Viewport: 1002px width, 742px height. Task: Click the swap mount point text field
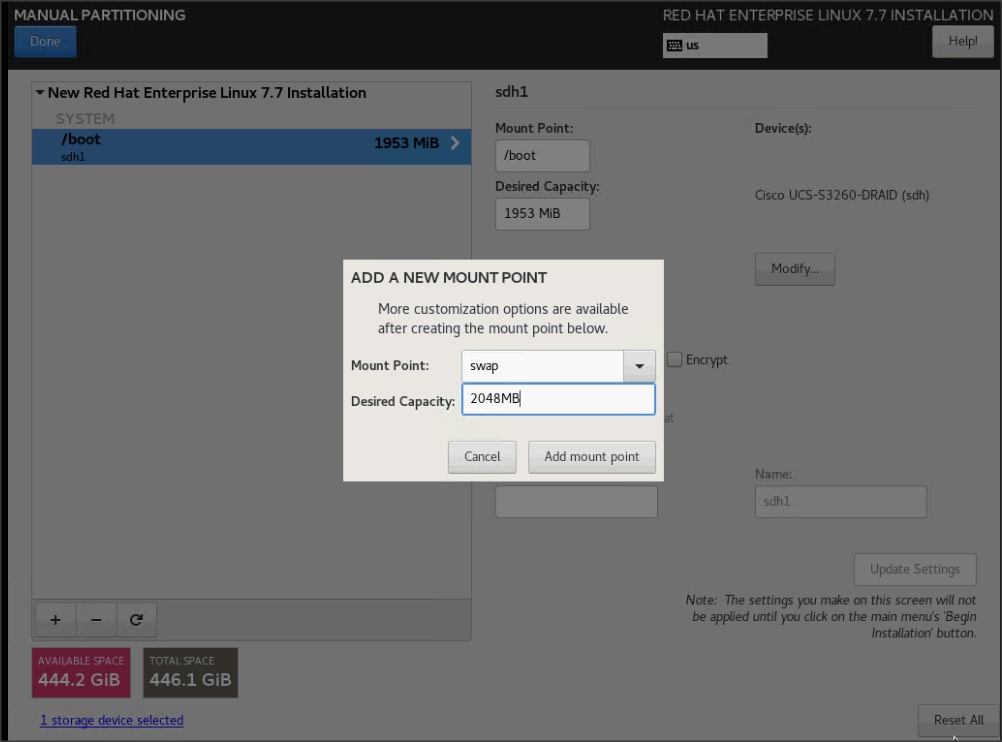click(543, 366)
